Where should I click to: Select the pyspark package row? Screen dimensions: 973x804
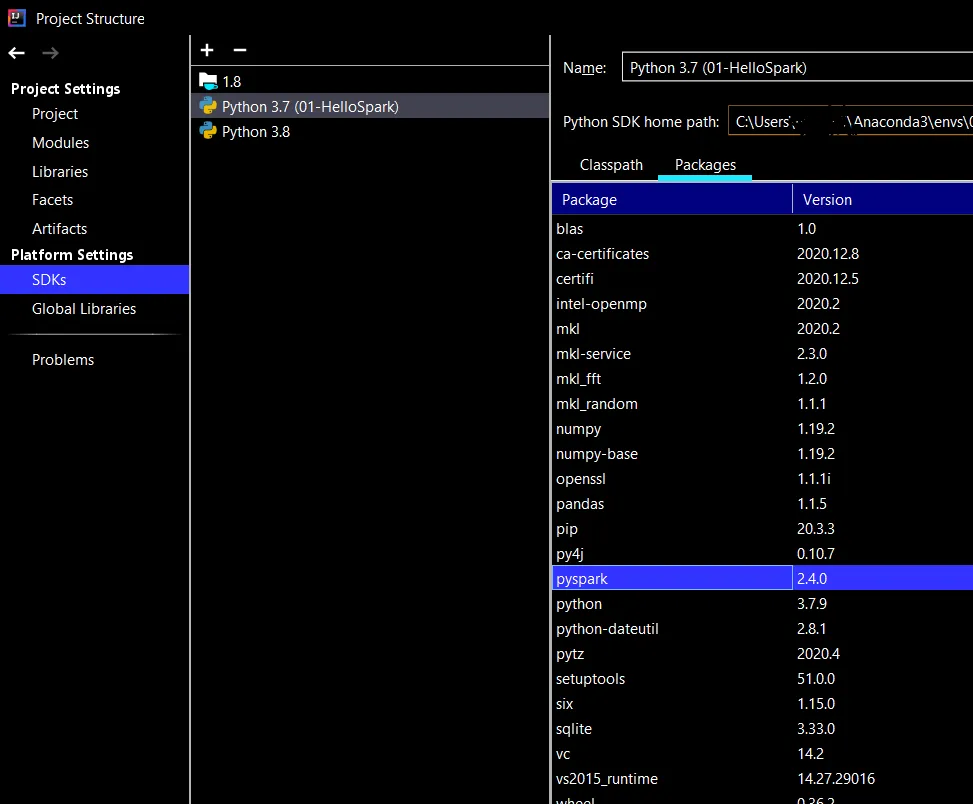pos(762,578)
